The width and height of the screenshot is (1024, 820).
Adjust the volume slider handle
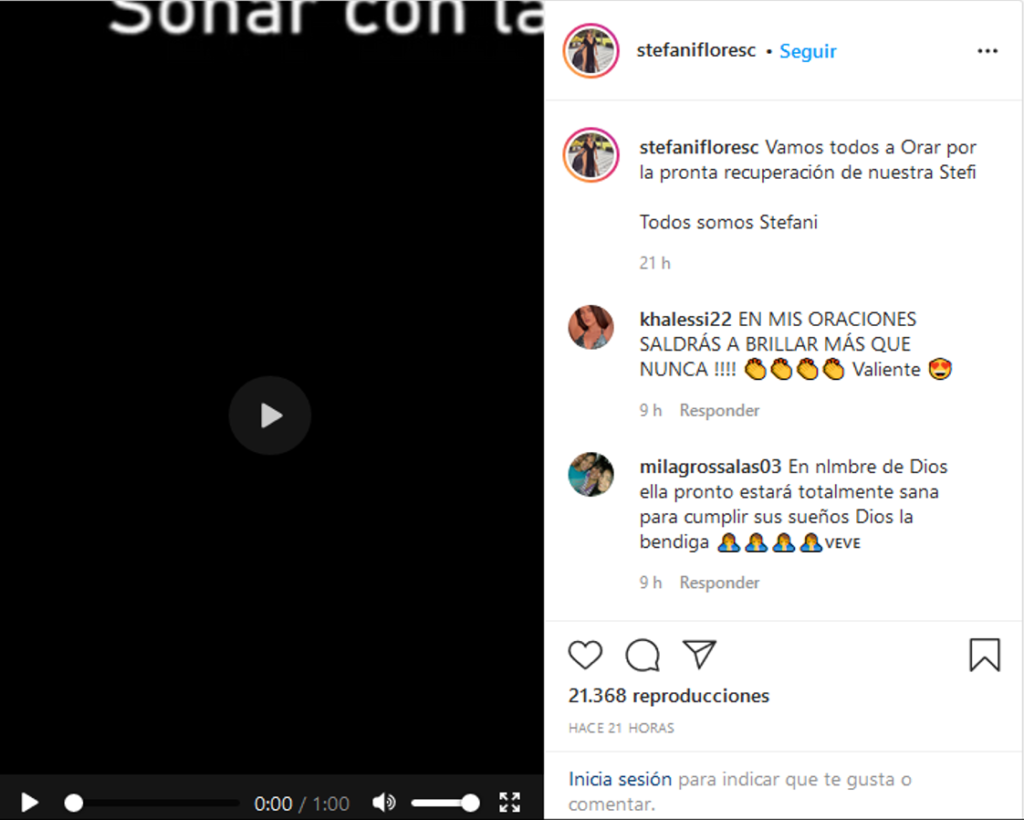click(470, 803)
